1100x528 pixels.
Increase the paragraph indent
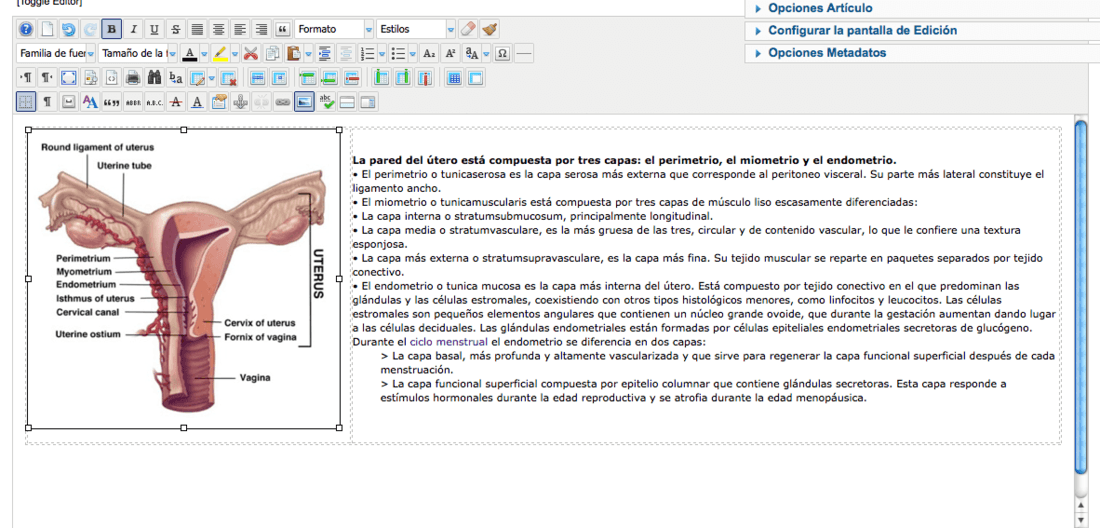pyautogui.click(x=325, y=53)
